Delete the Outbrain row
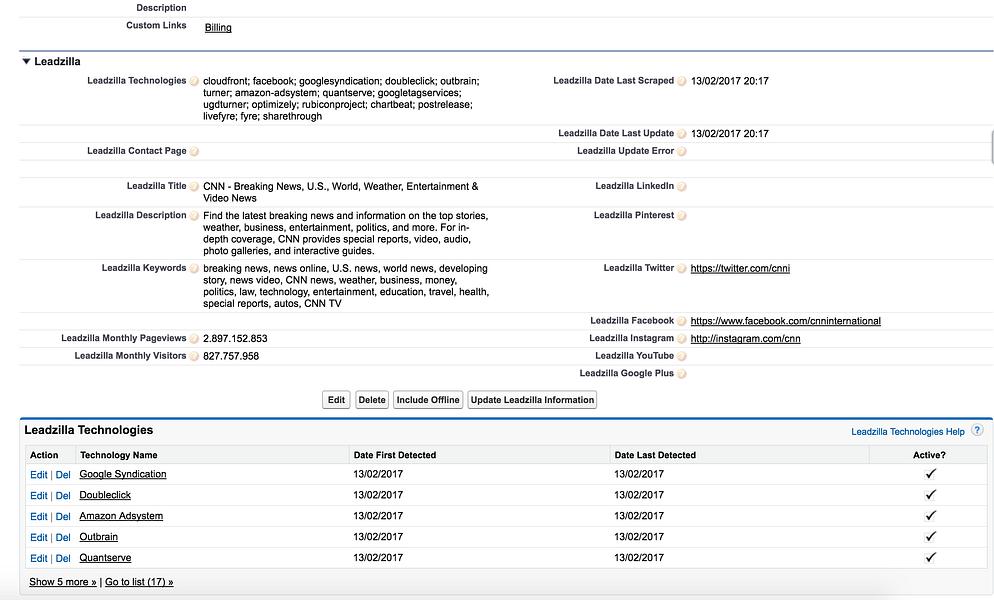The height and width of the screenshot is (600, 994). coord(63,537)
